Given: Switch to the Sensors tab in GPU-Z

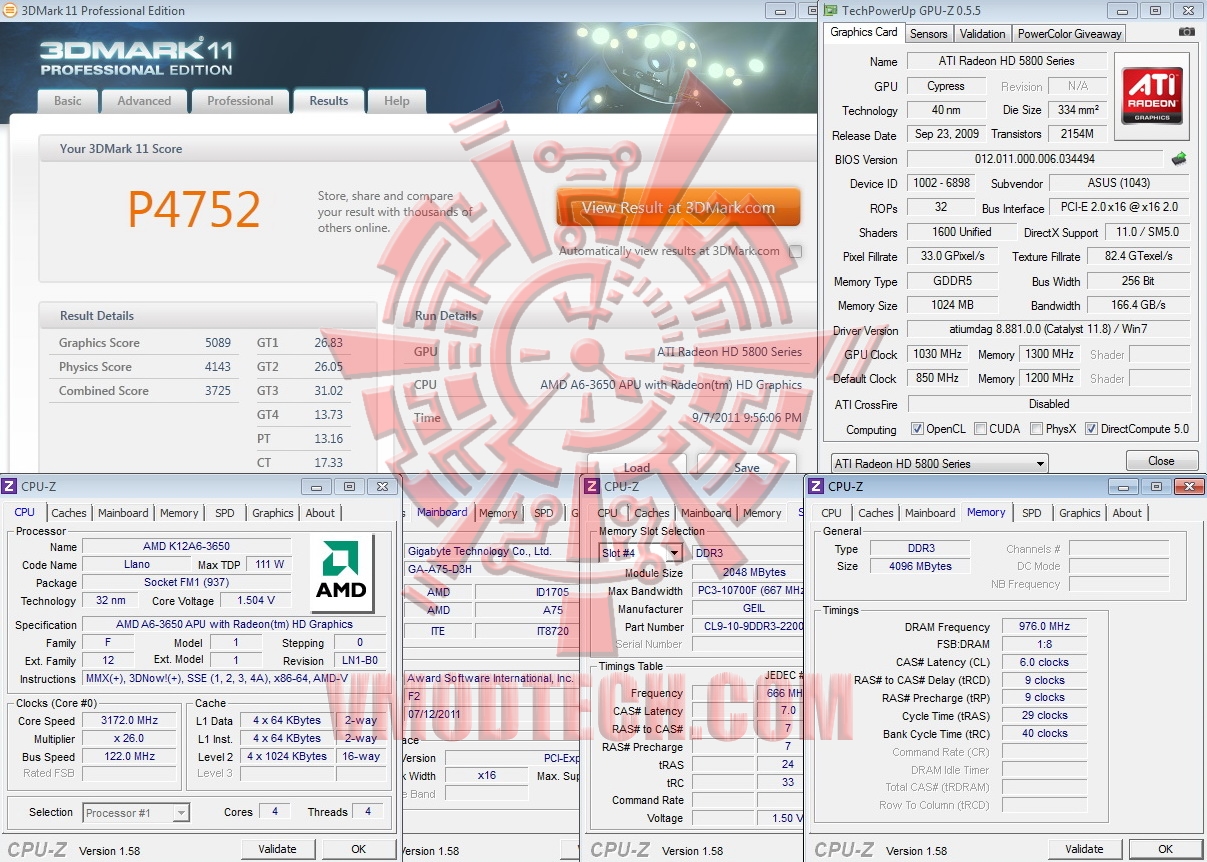Looking at the screenshot, I should pos(928,33).
